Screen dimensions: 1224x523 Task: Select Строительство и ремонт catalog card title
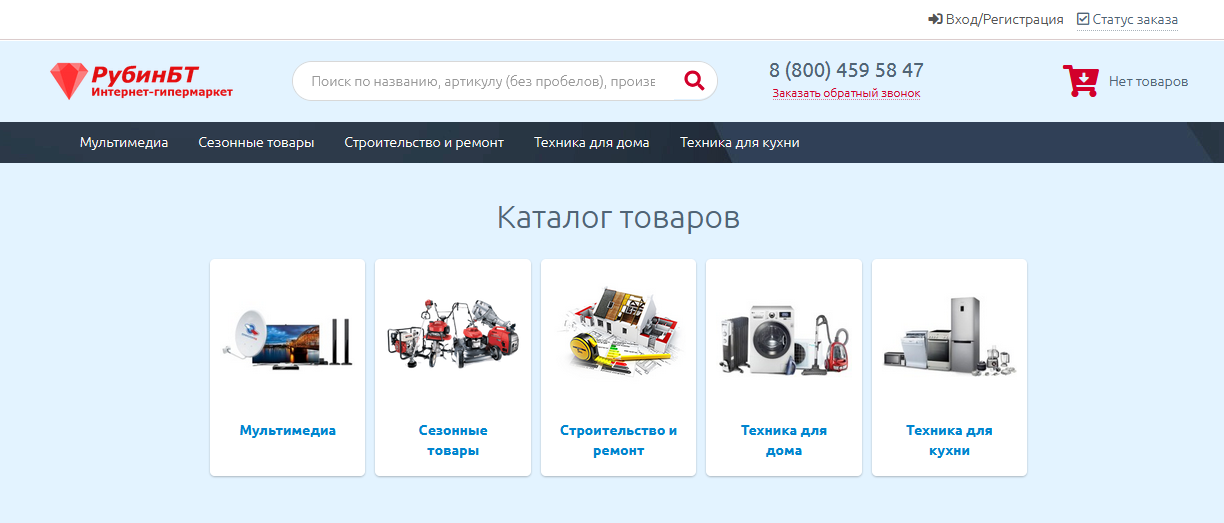619,440
